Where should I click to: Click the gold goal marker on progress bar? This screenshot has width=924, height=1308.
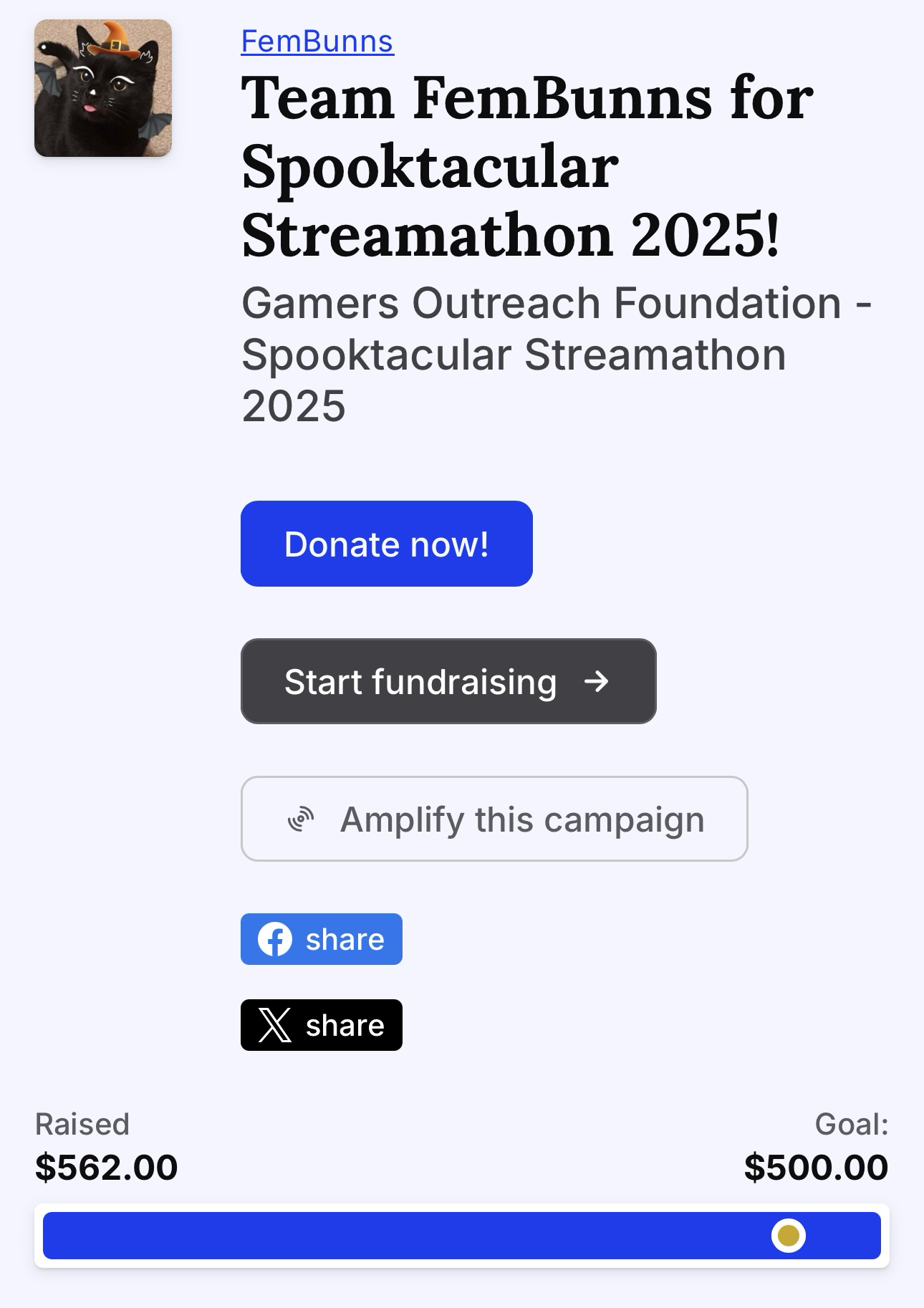click(789, 1236)
